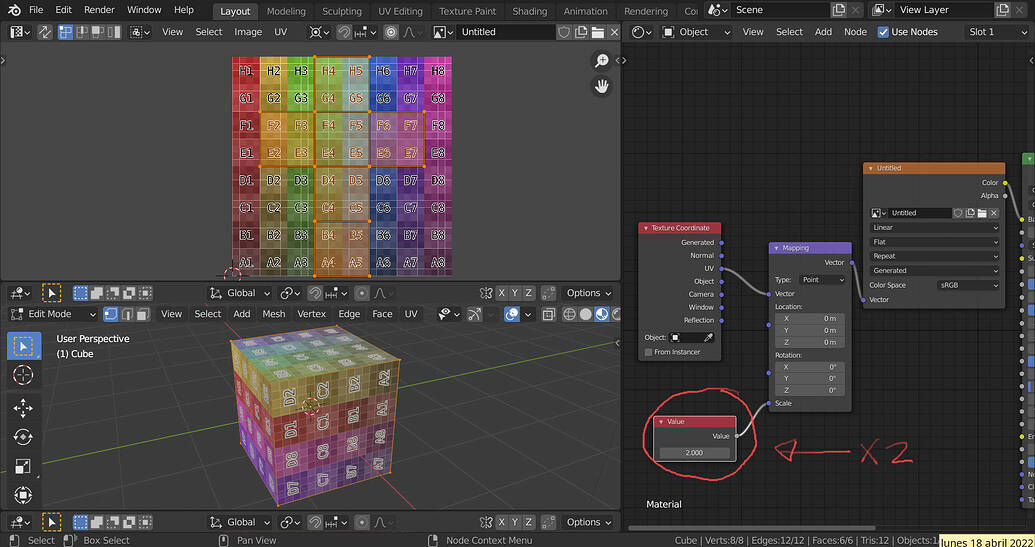Image resolution: width=1035 pixels, height=547 pixels.
Task: Toggle X-ray mode in the 3D viewport
Action: coord(549,314)
